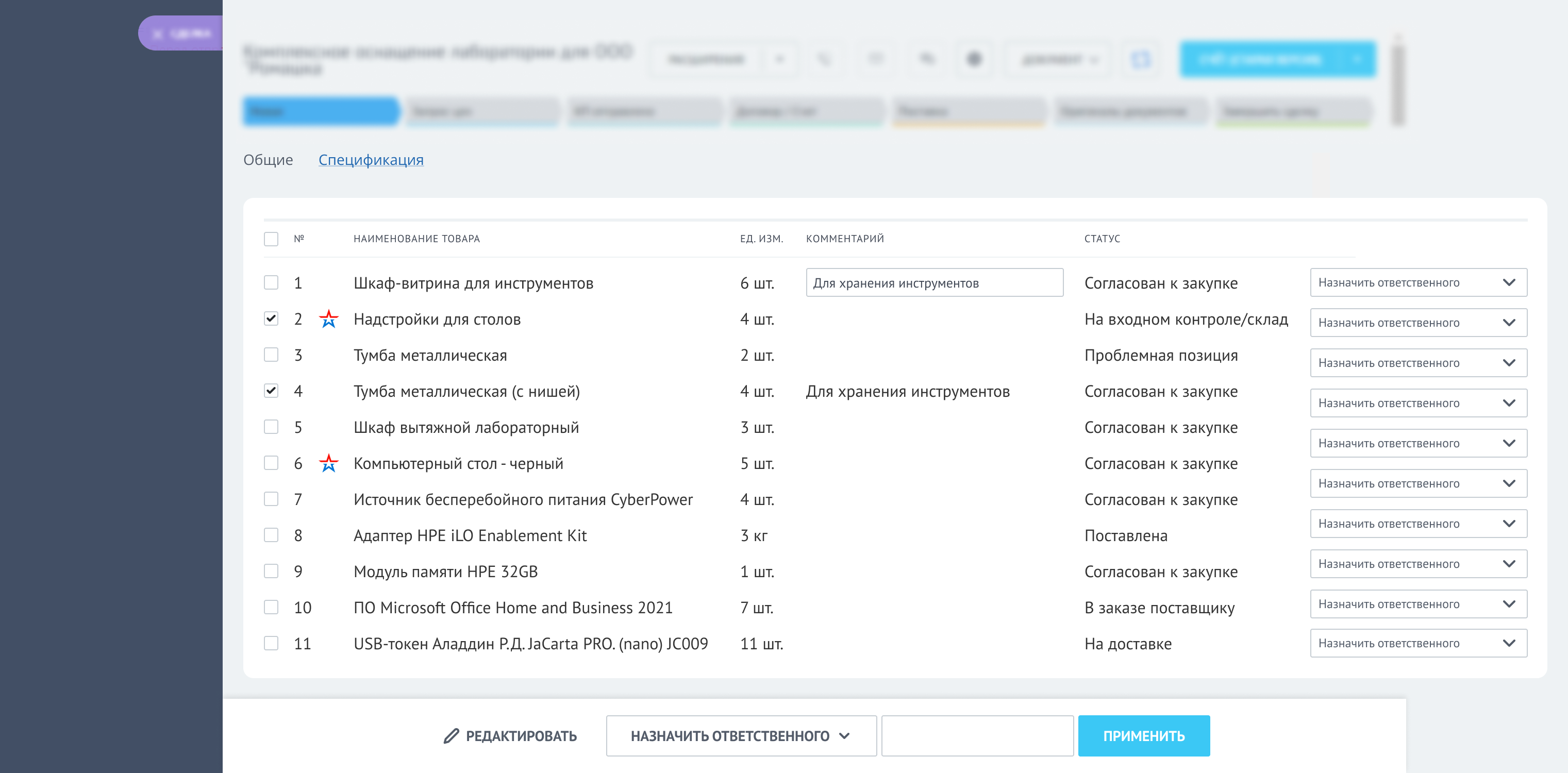Expand the bottom НАЗНАЧИТЬ ОТВЕТСТВЕННОГО dropdown
1568x773 pixels.
(741, 736)
